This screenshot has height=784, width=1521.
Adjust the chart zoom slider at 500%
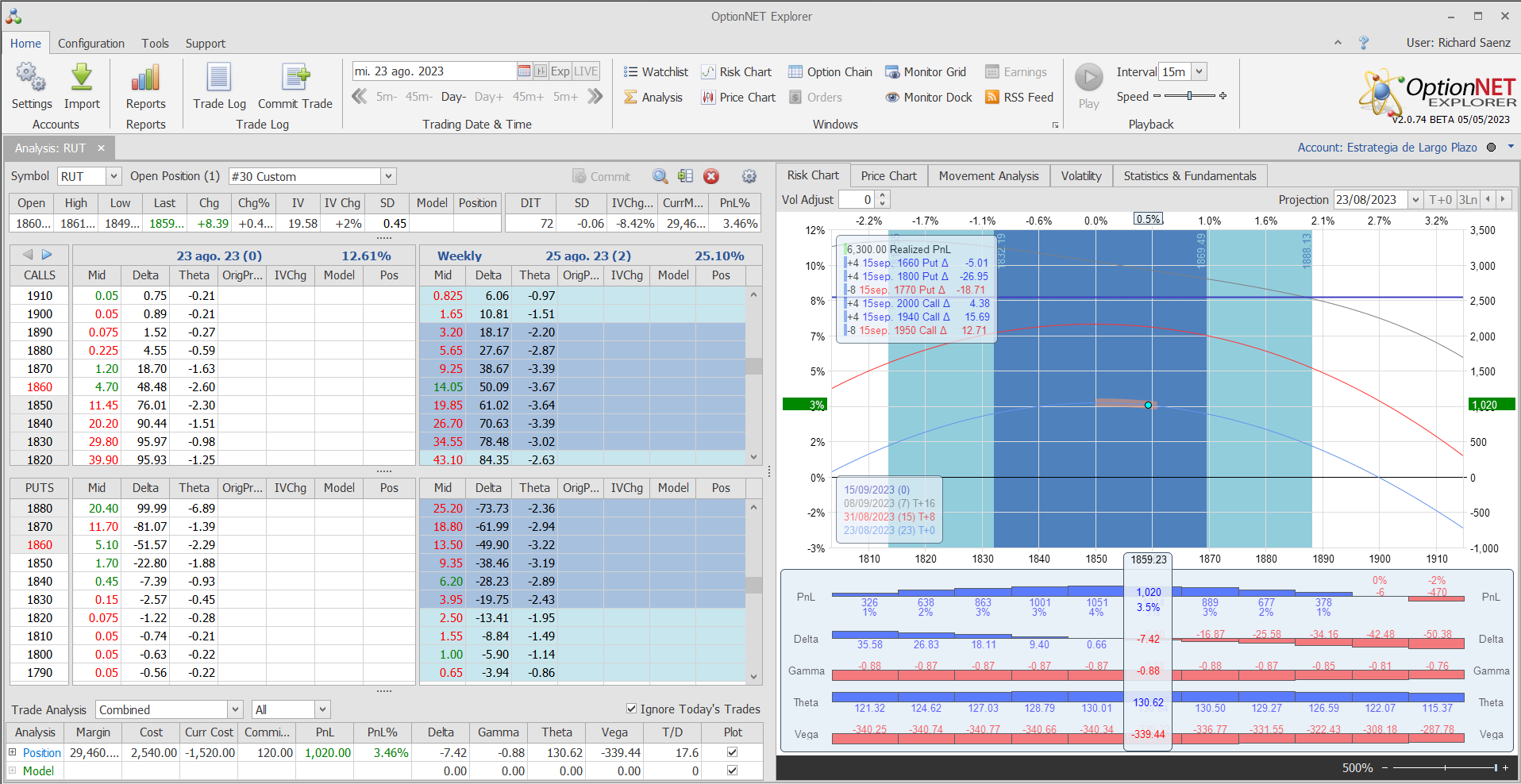1445,767
